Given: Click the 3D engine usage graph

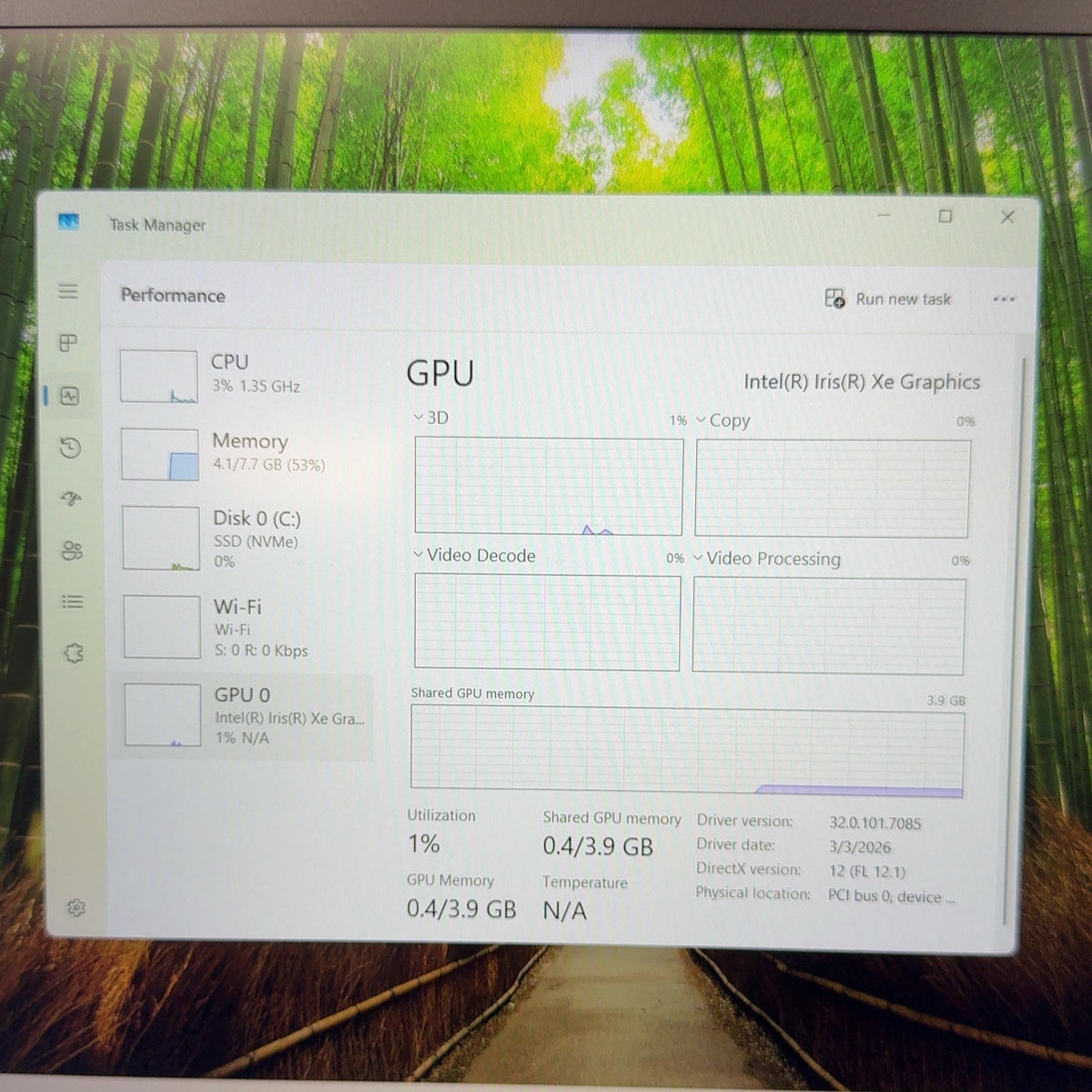Looking at the screenshot, I should (549, 486).
